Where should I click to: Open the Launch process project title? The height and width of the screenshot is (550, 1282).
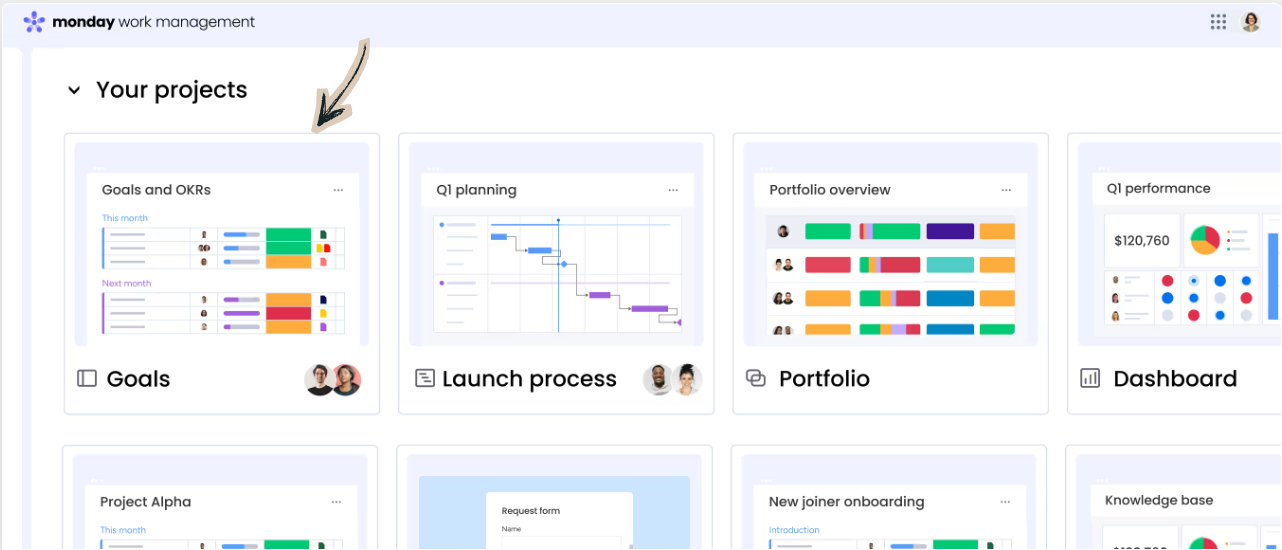pyautogui.click(x=529, y=379)
